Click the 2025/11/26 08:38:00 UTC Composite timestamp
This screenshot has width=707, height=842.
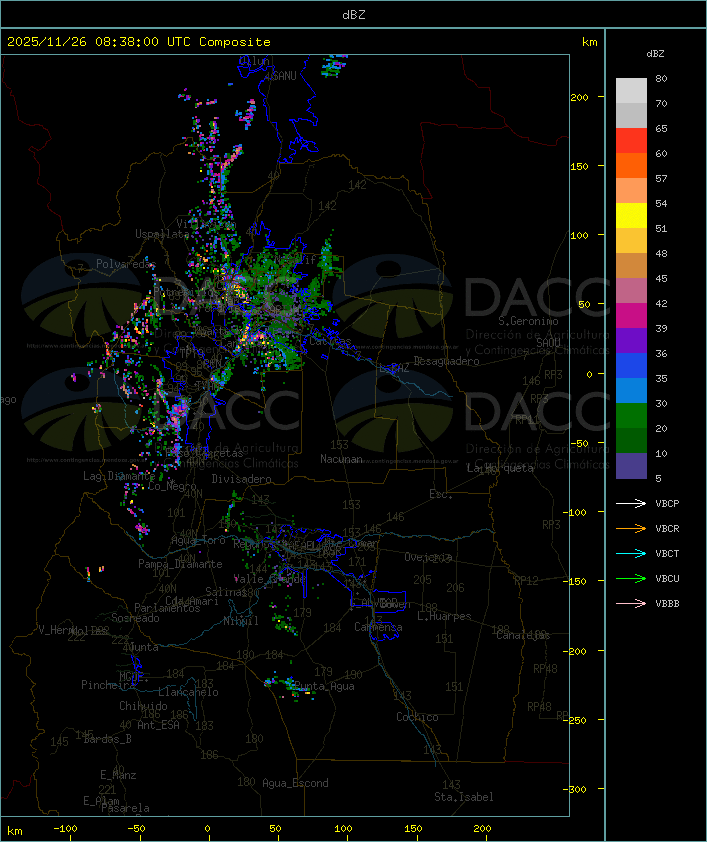pyautogui.click(x=139, y=42)
